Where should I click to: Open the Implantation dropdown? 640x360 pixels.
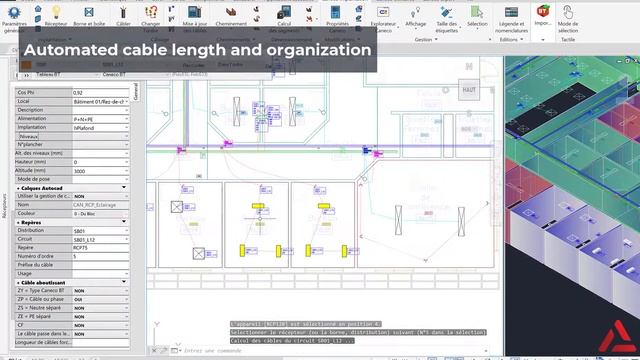pyautogui.click(x=127, y=128)
